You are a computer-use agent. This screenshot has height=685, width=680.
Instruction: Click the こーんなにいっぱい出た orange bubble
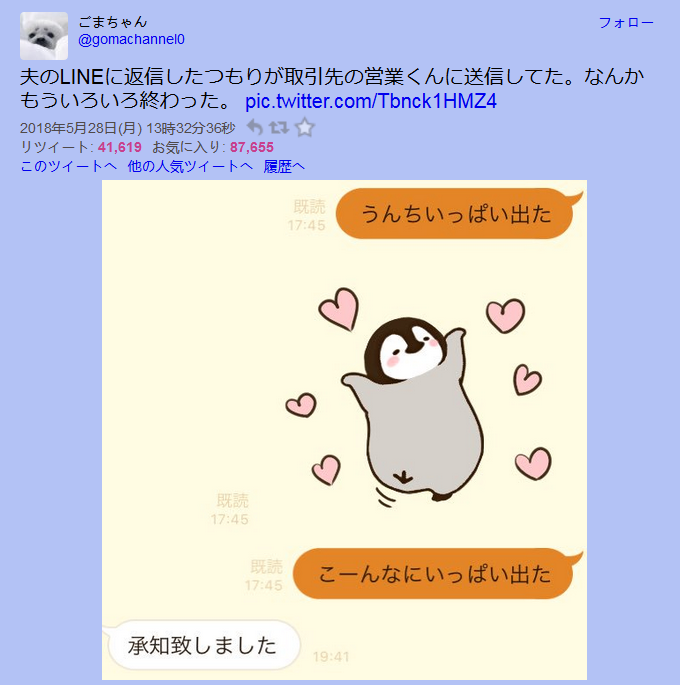coord(435,574)
